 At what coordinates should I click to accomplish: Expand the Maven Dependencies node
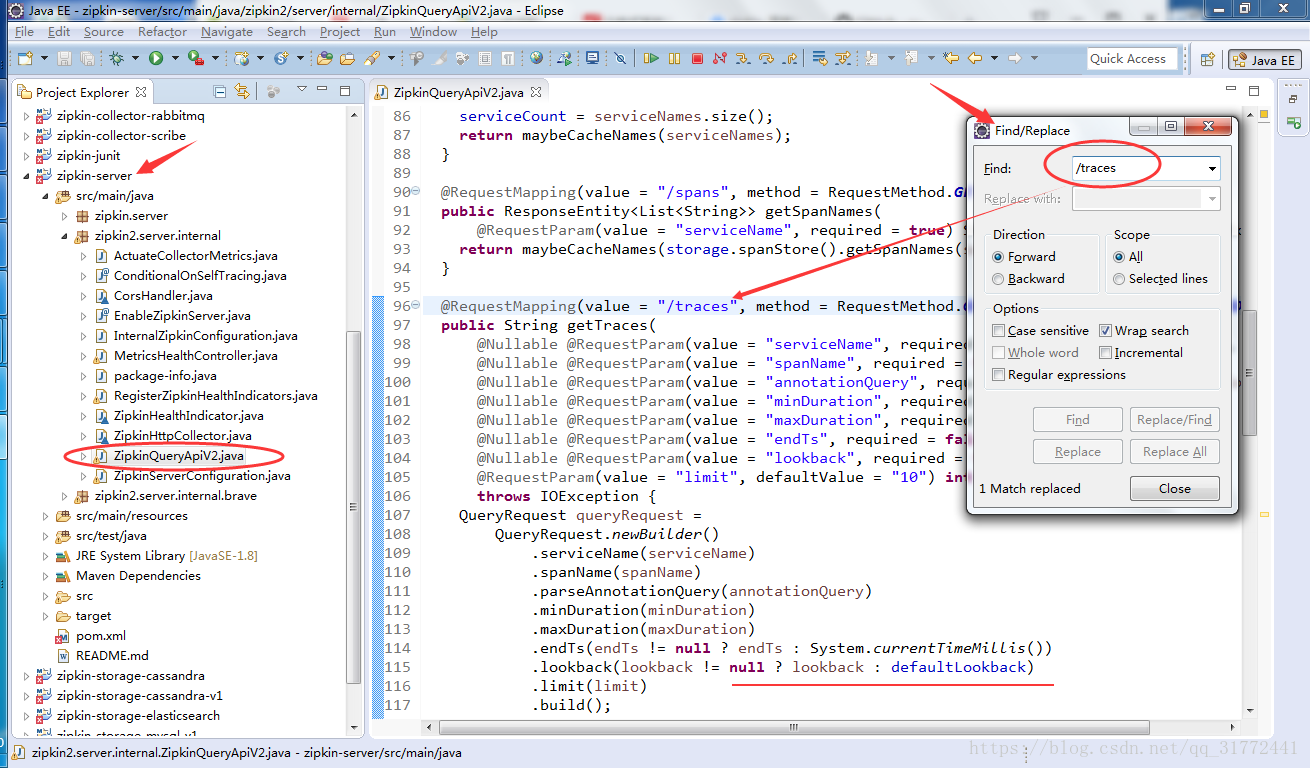coord(46,576)
